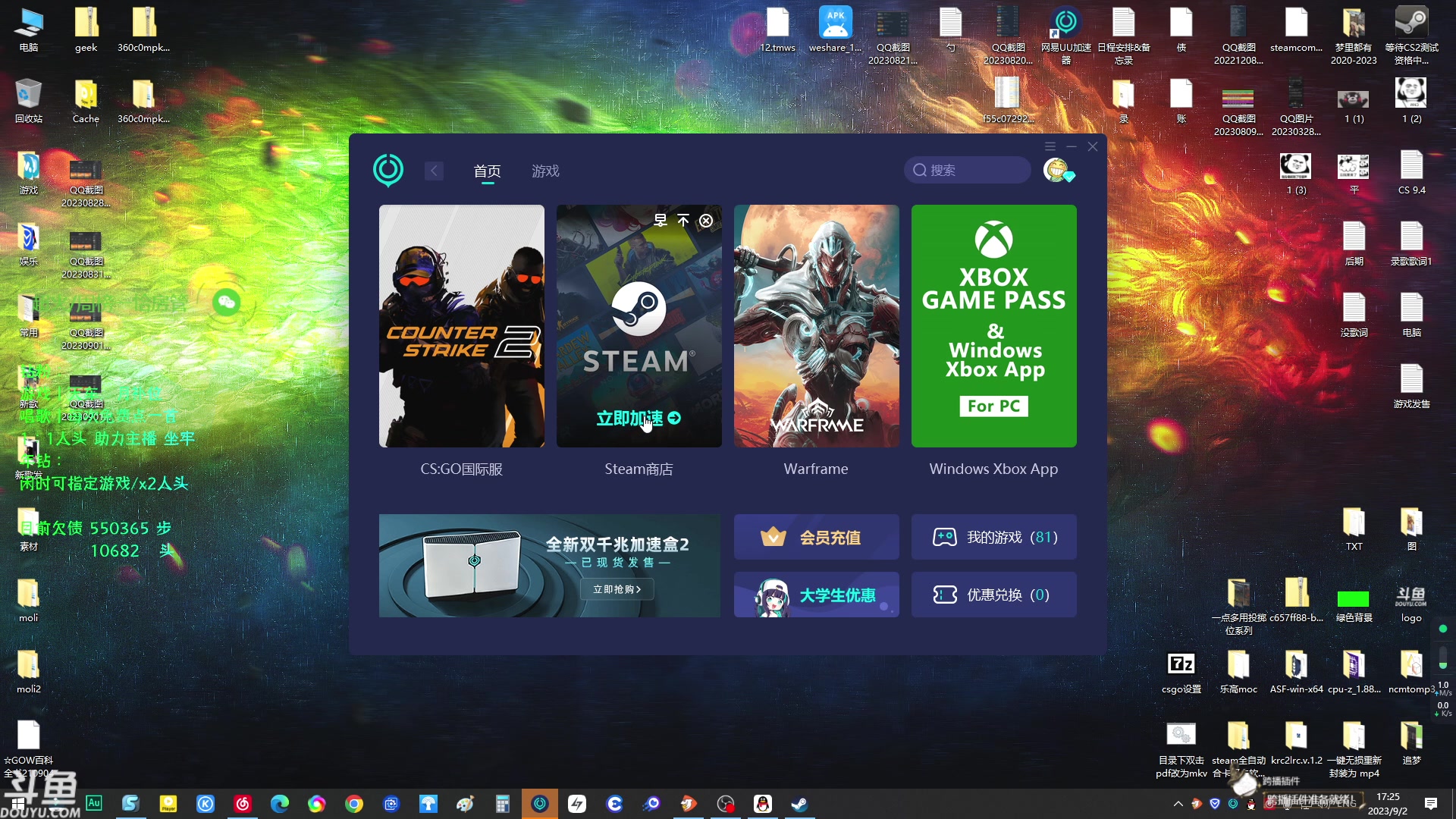The image size is (1456, 819).
Task: Click the desktop shortcut icon on Steam card
Action: (x=661, y=221)
